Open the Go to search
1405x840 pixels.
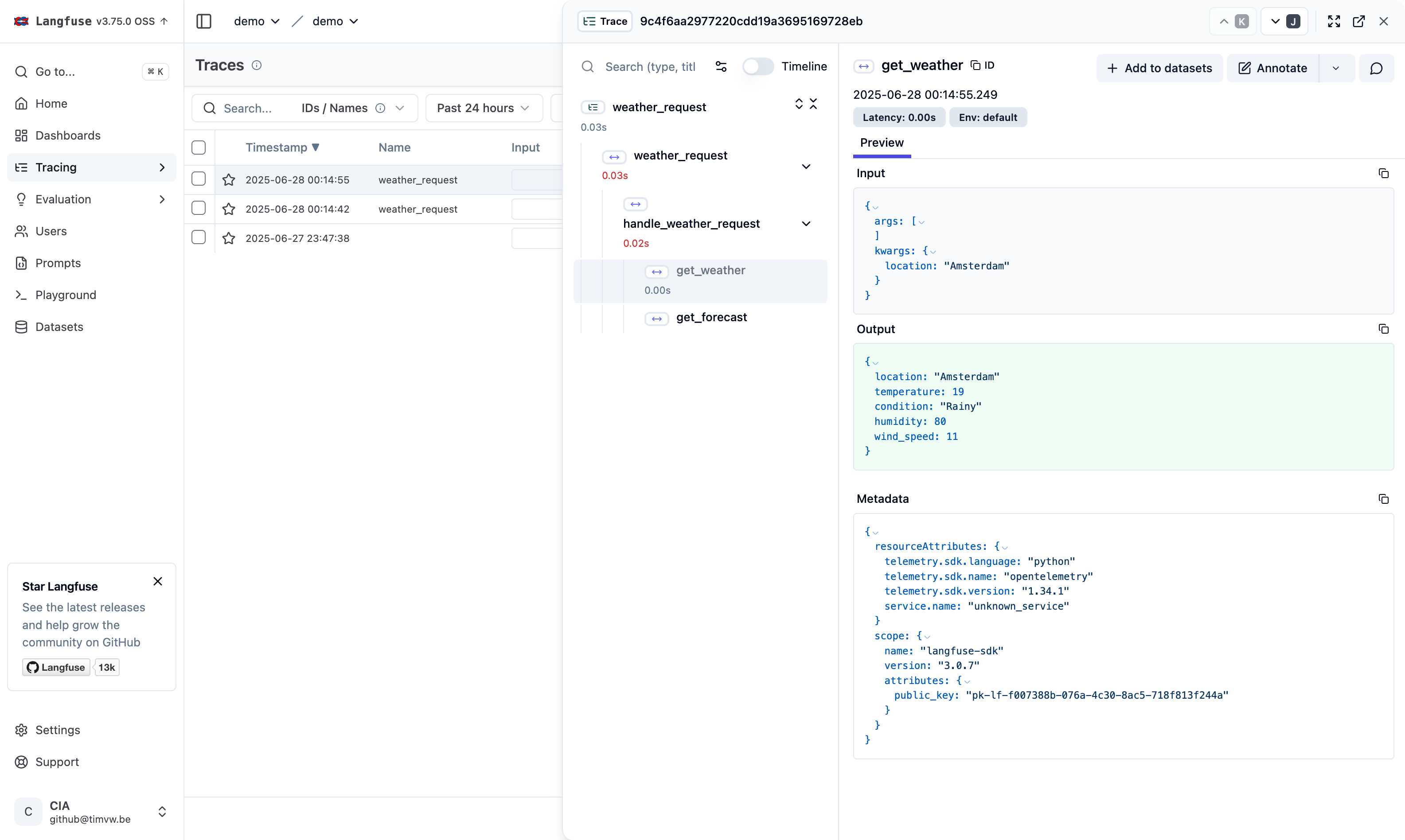pos(92,71)
